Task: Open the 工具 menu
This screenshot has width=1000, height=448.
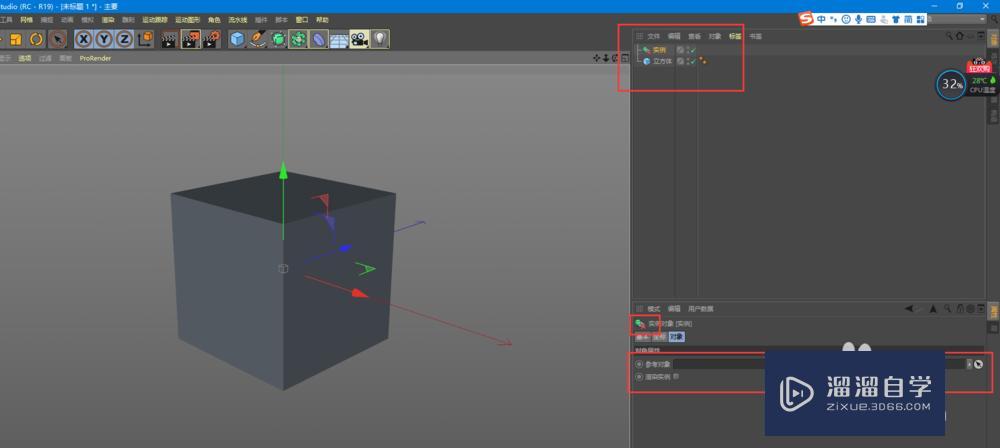Action: [6, 20]
